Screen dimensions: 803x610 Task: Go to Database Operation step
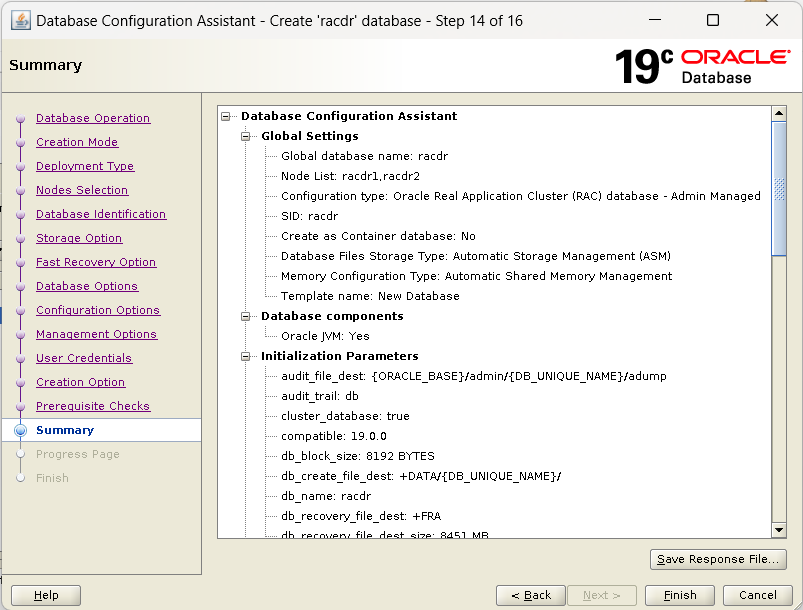93,118
